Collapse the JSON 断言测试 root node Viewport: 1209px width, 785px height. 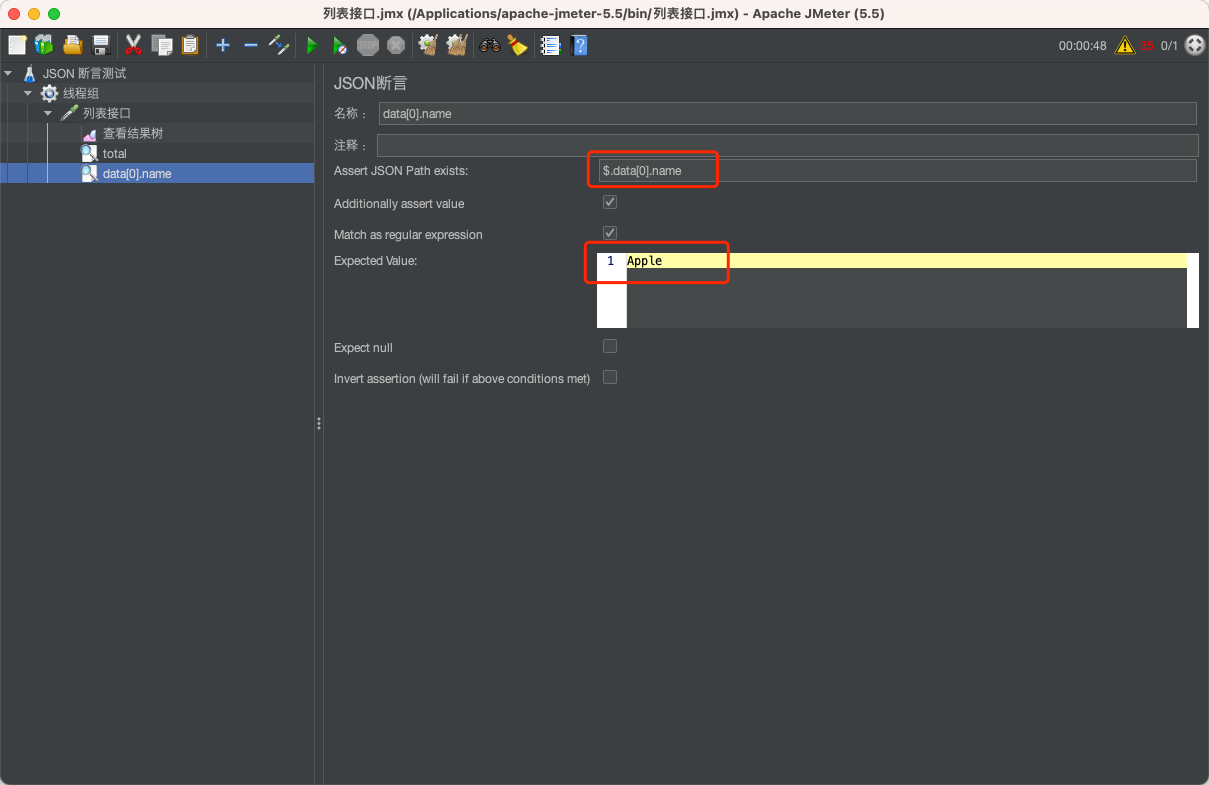(x=8, y=72)
